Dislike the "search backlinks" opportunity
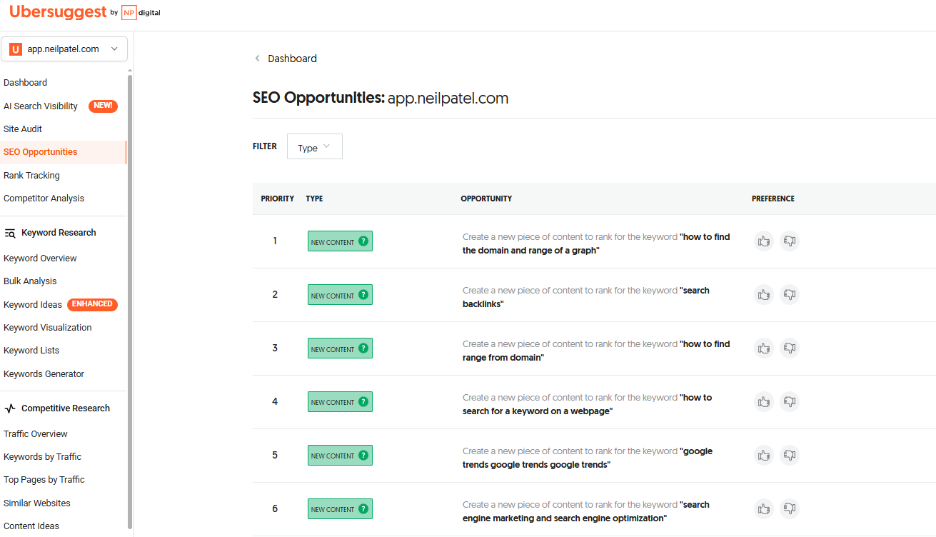 (790, 295)
